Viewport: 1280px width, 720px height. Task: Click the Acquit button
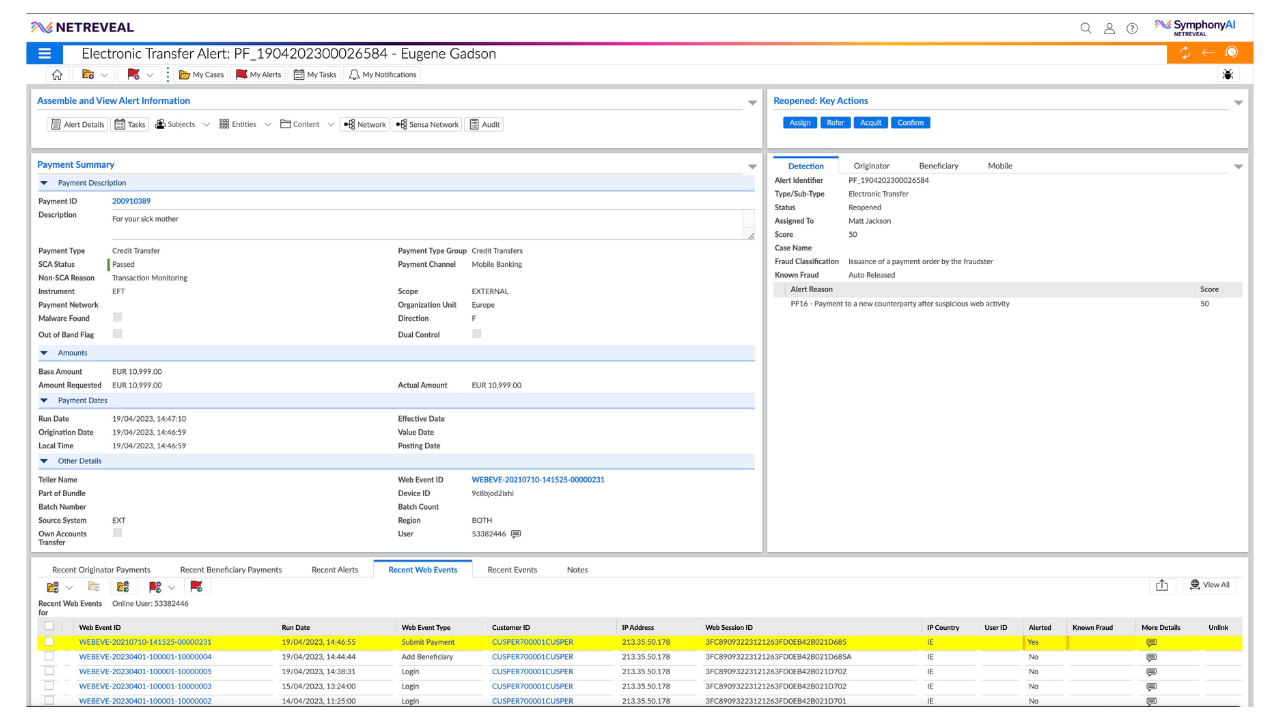click(x=870, y=122)
